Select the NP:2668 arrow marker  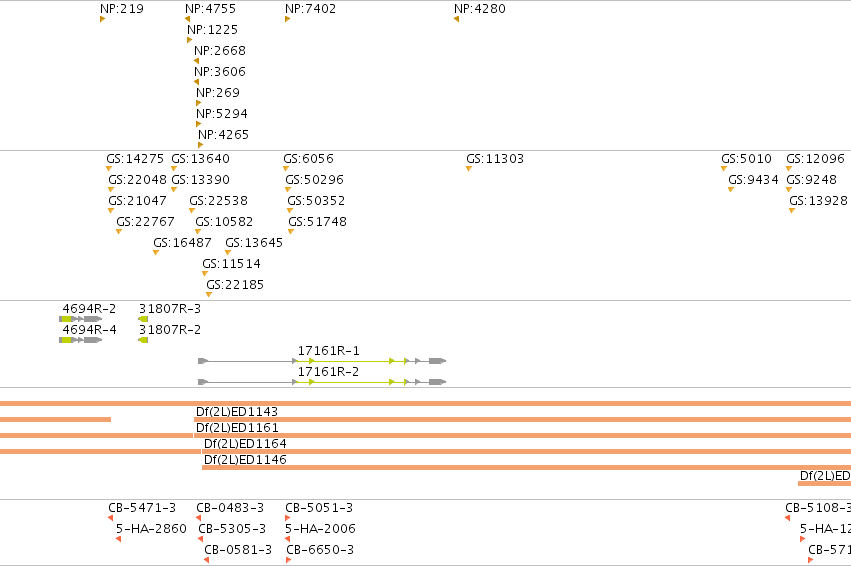click(196, 61)
